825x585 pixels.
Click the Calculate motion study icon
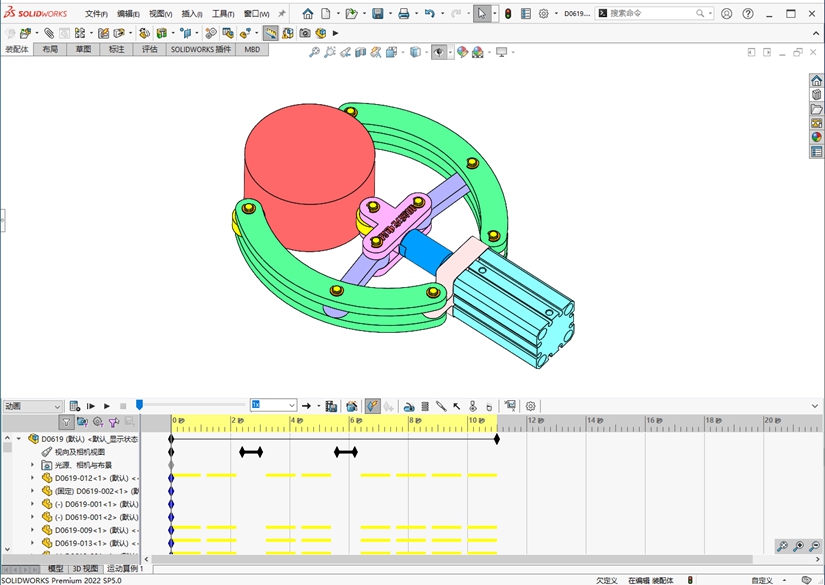coord(74,406)
